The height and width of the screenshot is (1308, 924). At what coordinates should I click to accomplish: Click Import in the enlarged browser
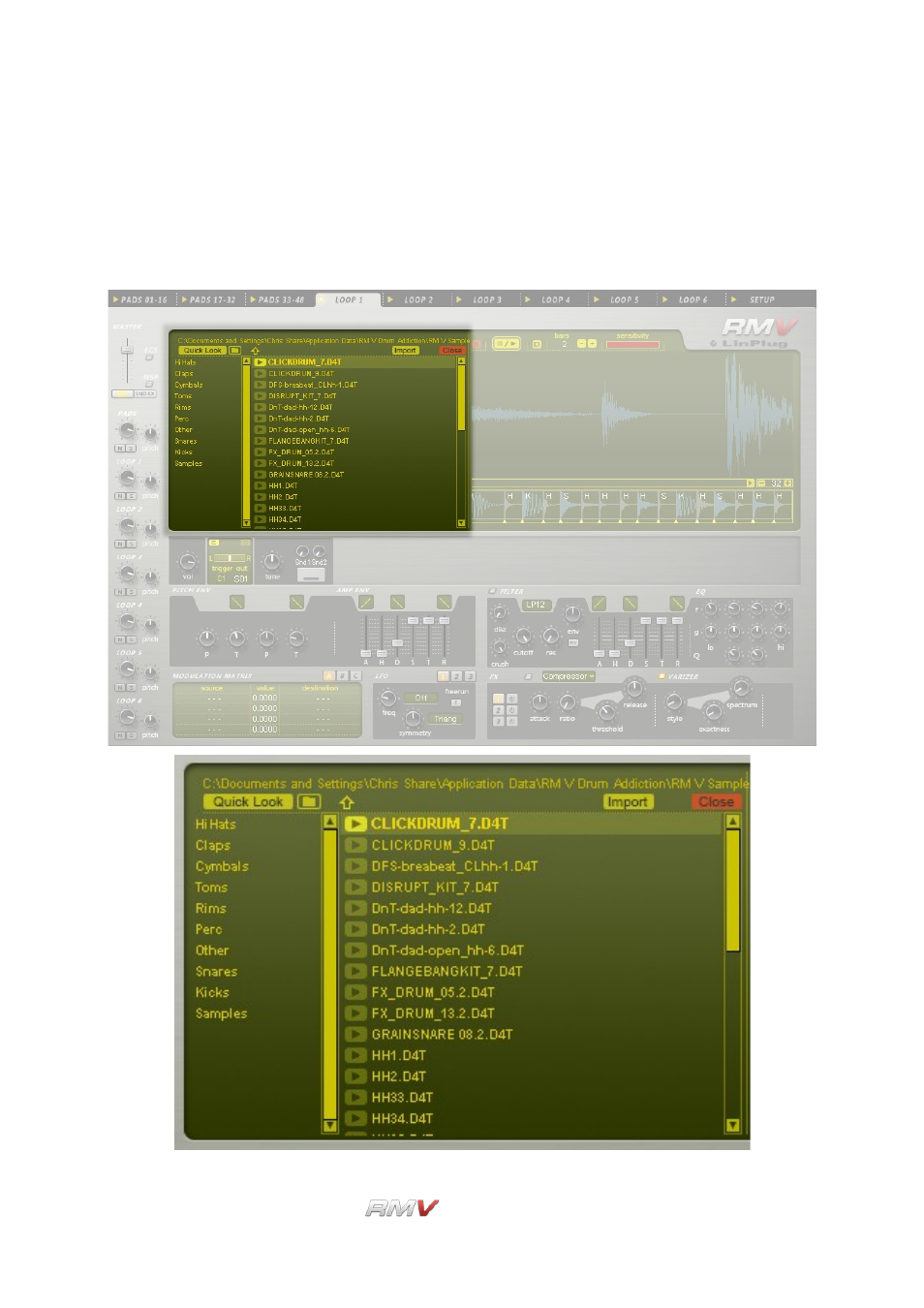(x=628, y=802)
